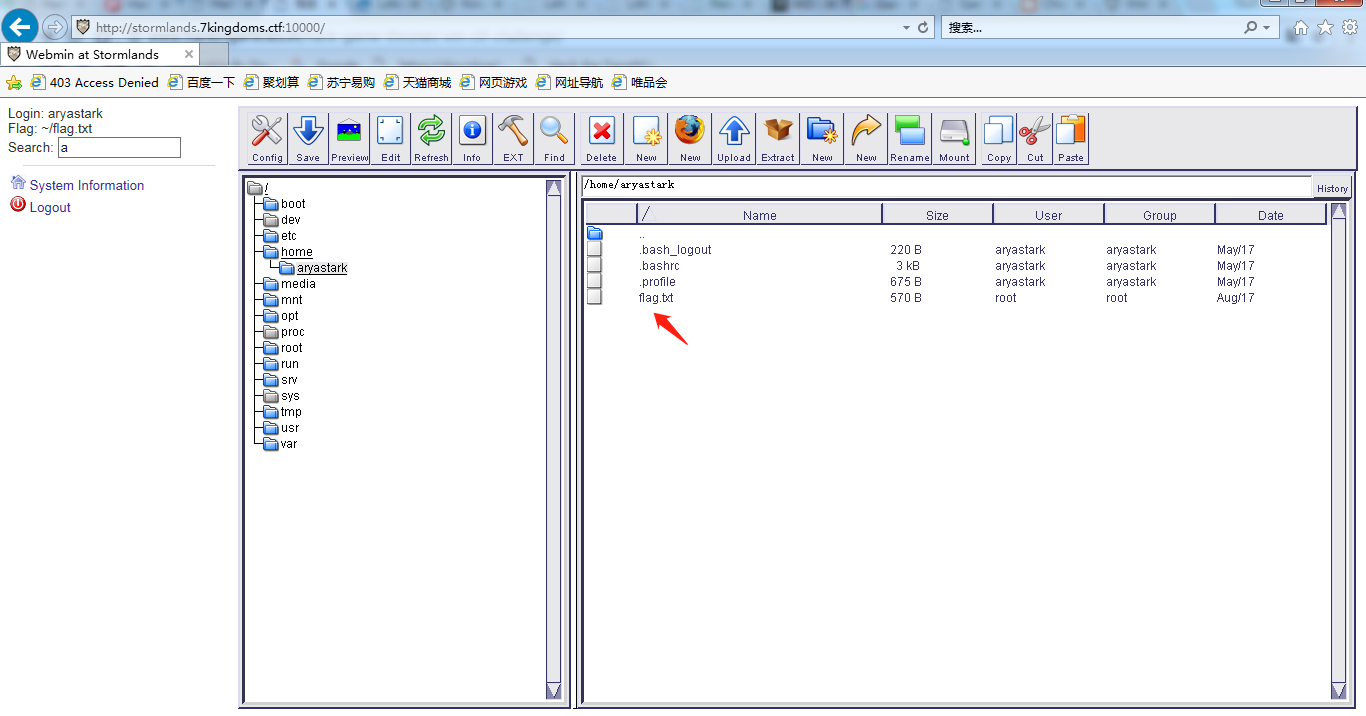Go back with the browser back button
The height and width of the screenshot is (716, 1366).
[20, 27]
